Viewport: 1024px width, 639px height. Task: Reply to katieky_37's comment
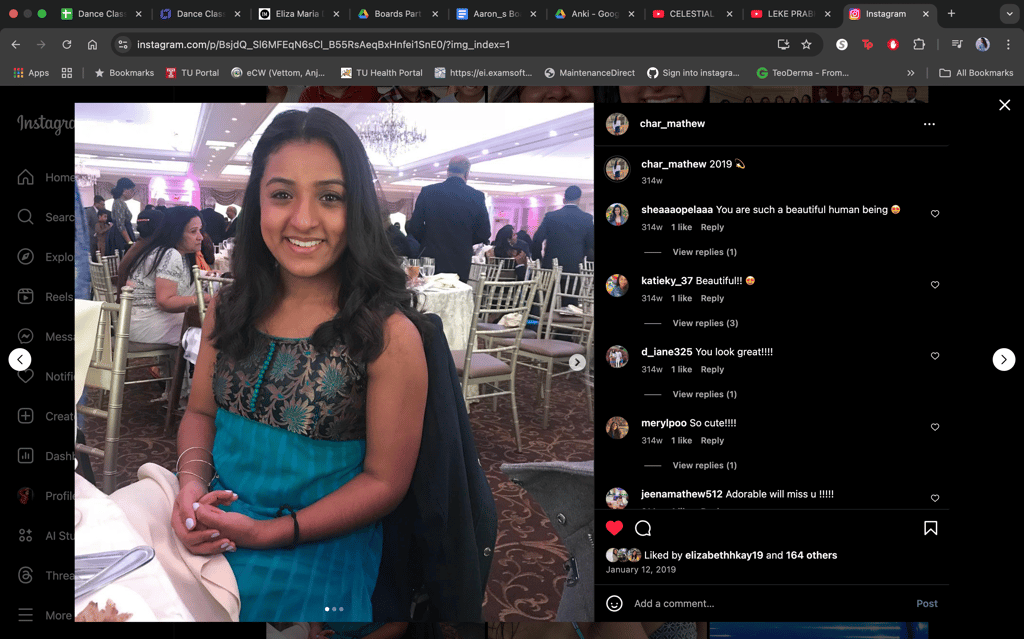[712, 299]
